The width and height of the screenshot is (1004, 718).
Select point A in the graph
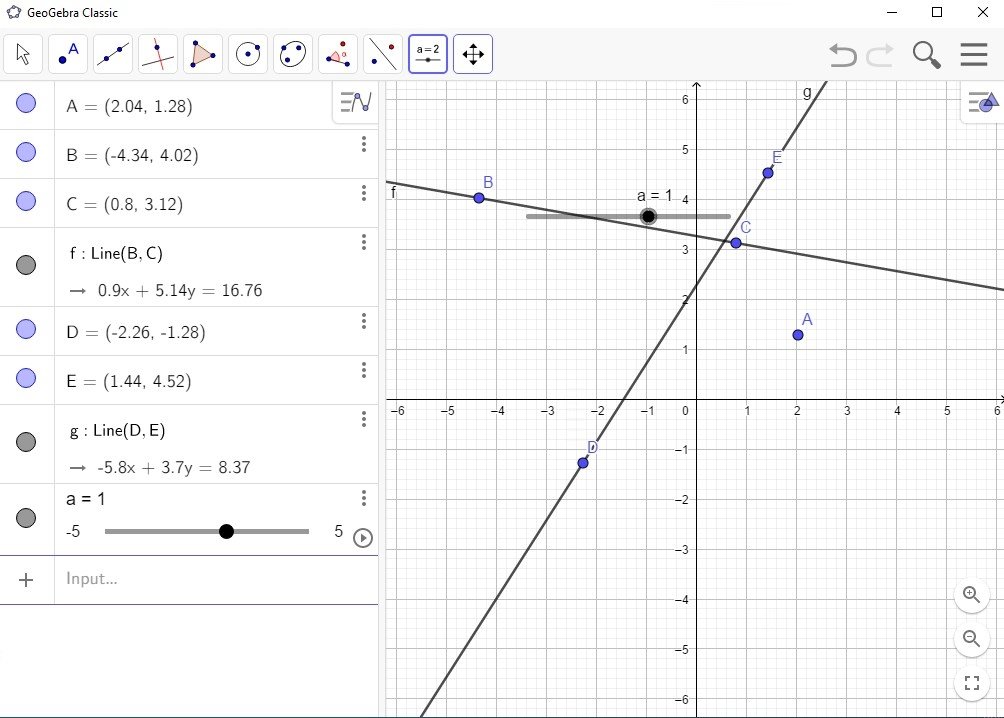pos(798,335)
